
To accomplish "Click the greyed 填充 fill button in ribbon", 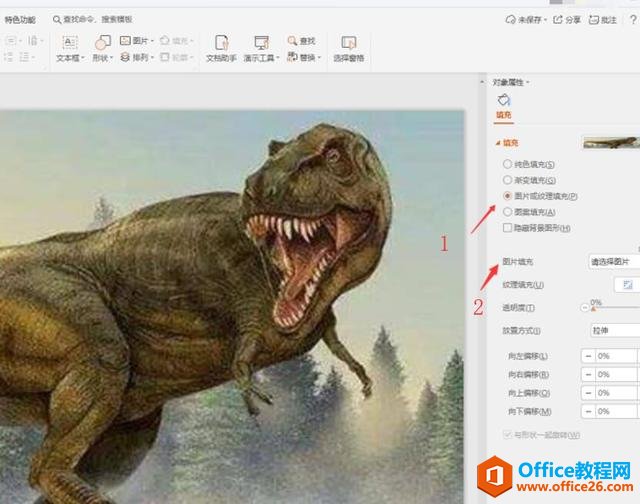I will click(176, 40).
